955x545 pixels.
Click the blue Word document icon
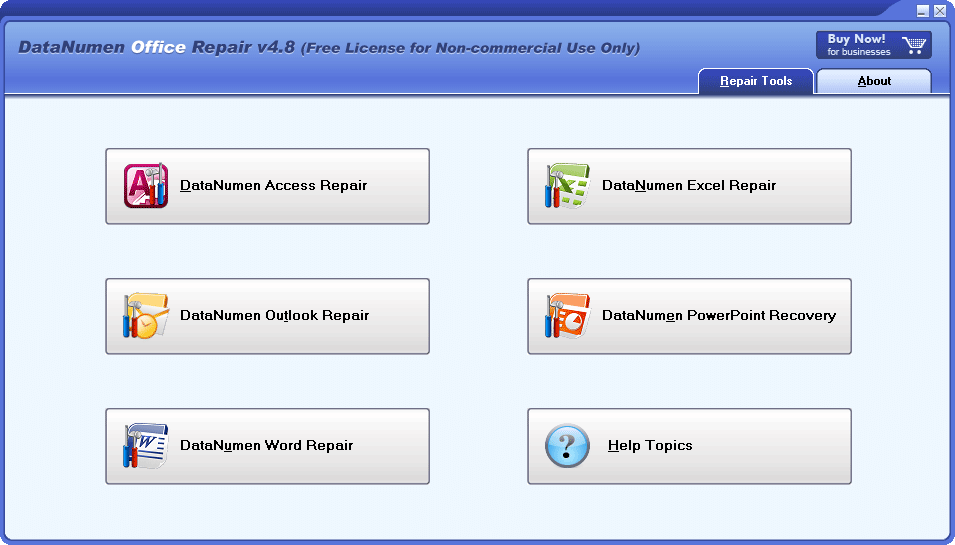pyautogui.click(x=145, y=446)
